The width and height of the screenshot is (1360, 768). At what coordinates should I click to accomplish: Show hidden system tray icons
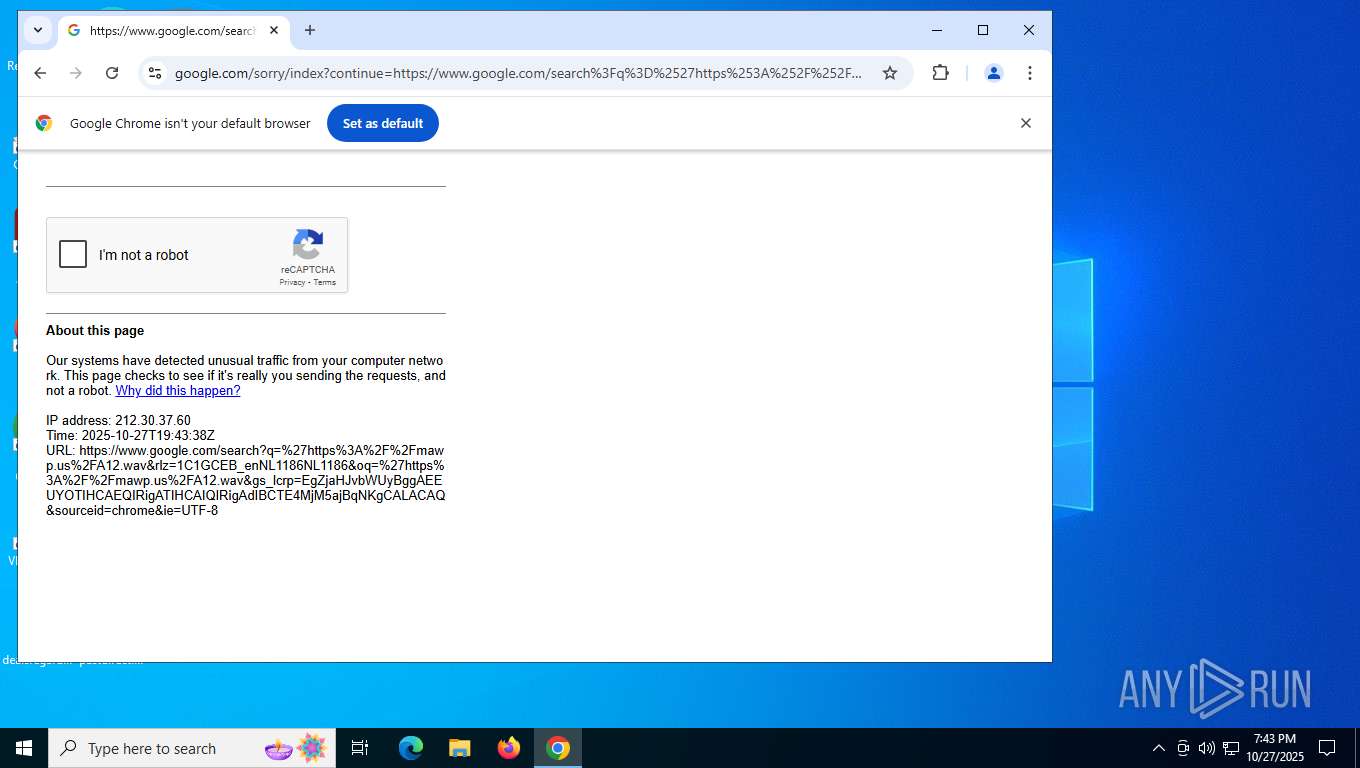tap(1159, 748)
